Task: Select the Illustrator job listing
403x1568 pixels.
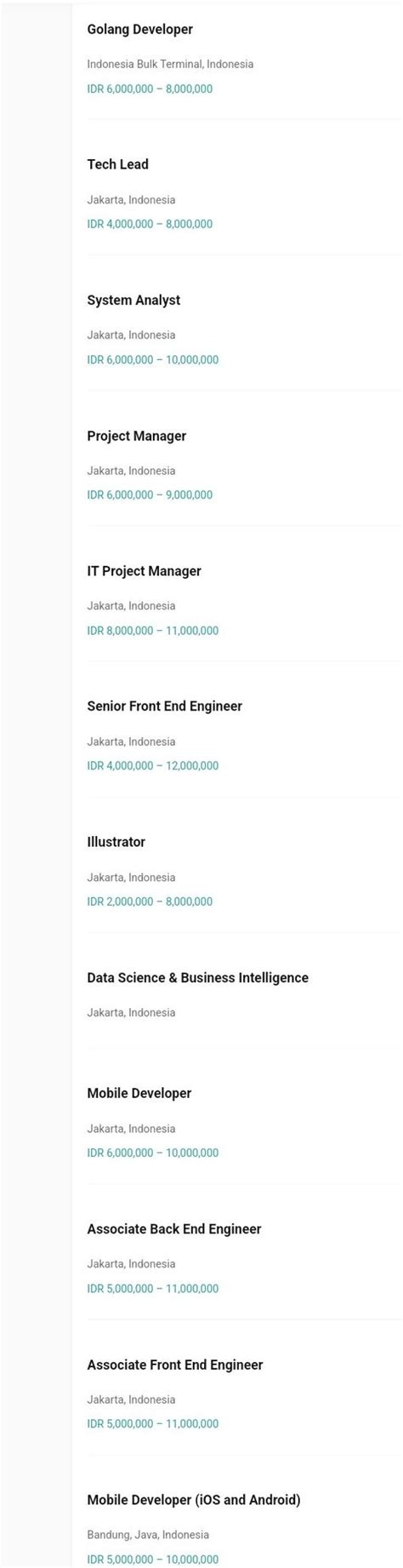Action: [x=116, y=842]
